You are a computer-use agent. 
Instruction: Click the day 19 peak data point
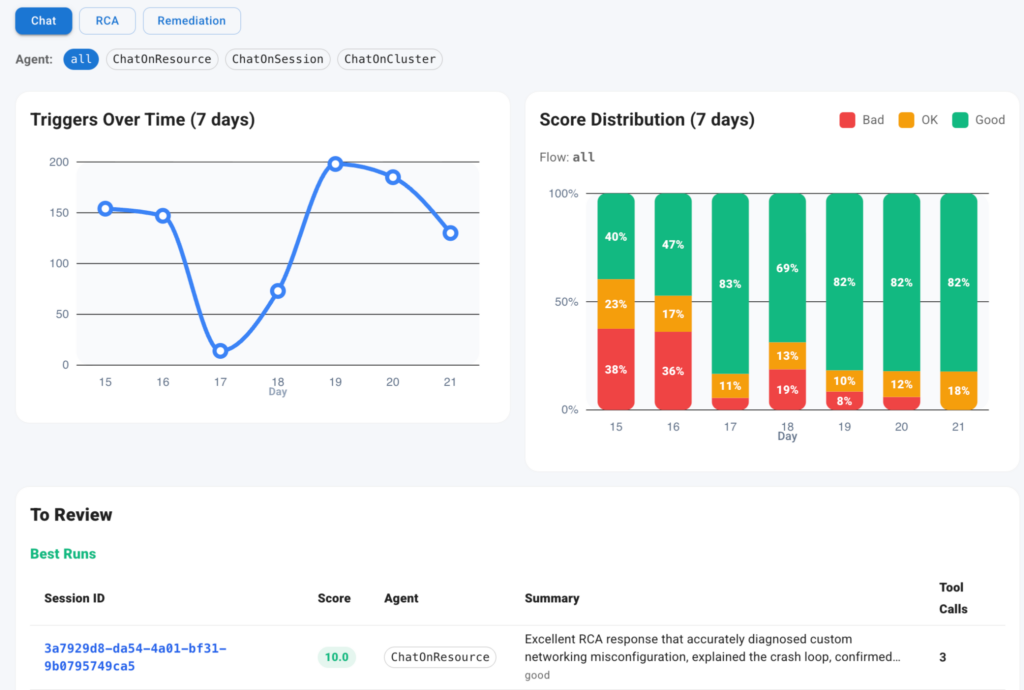335,164
